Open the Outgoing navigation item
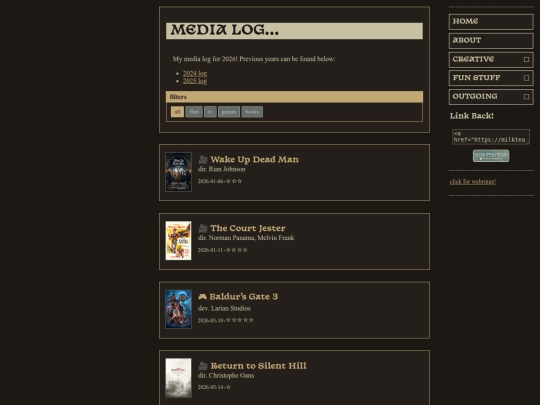540x405 pixels. [x=491, y=96]
